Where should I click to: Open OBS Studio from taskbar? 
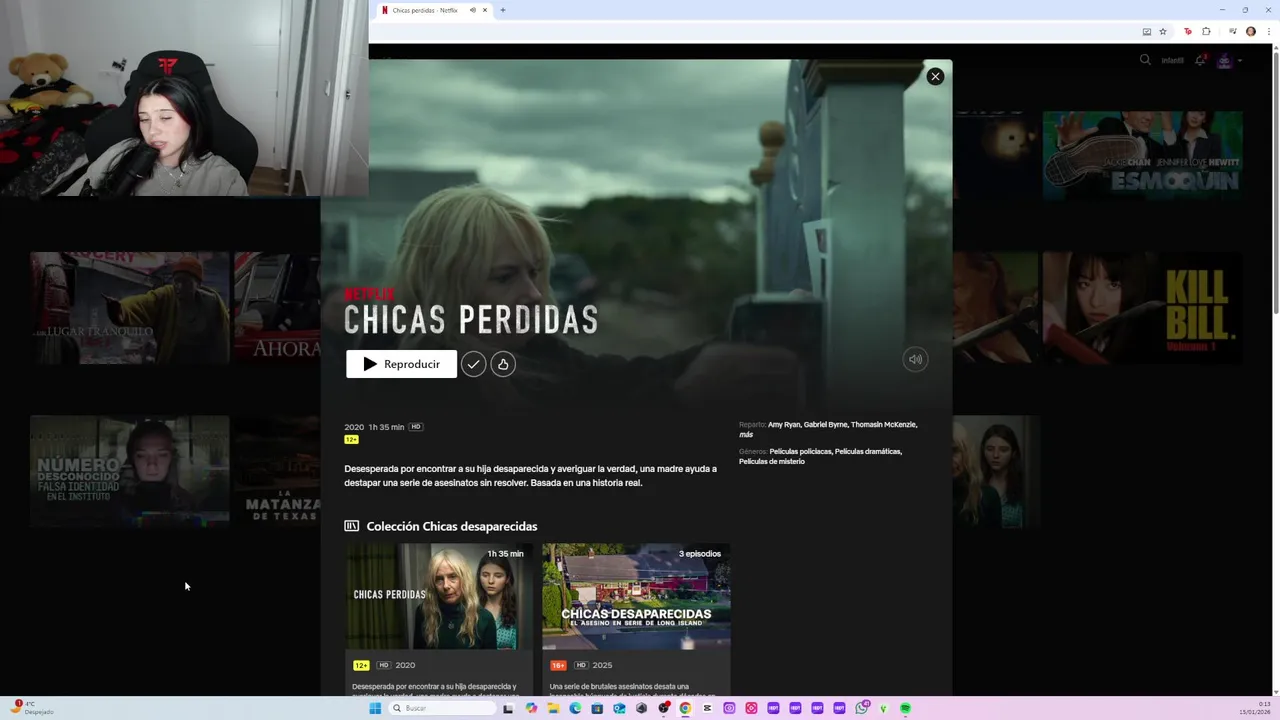tap(663, 708)
